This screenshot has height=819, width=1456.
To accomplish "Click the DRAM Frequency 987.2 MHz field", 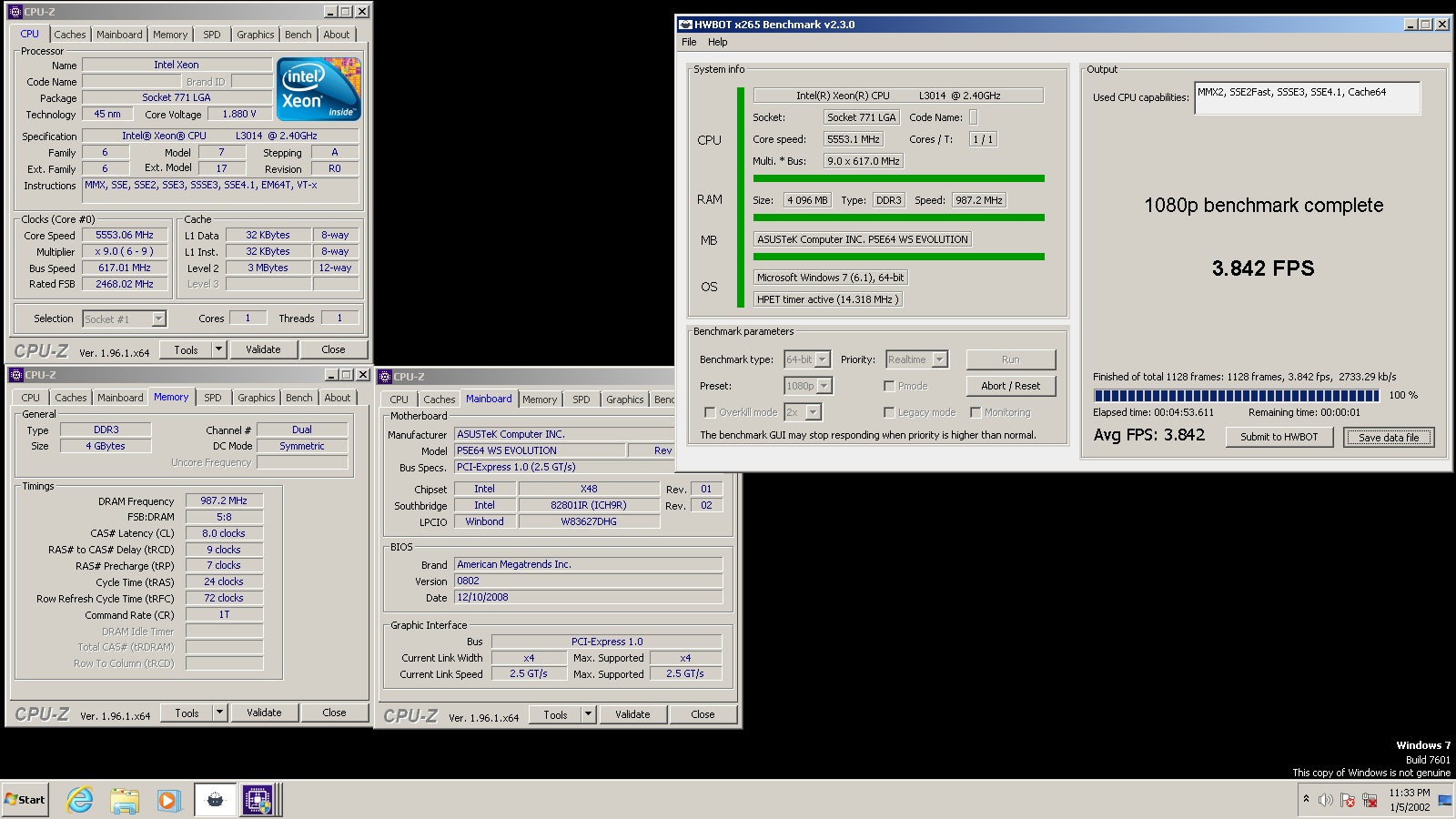I will pyautogui.click(x=224, y=500).
